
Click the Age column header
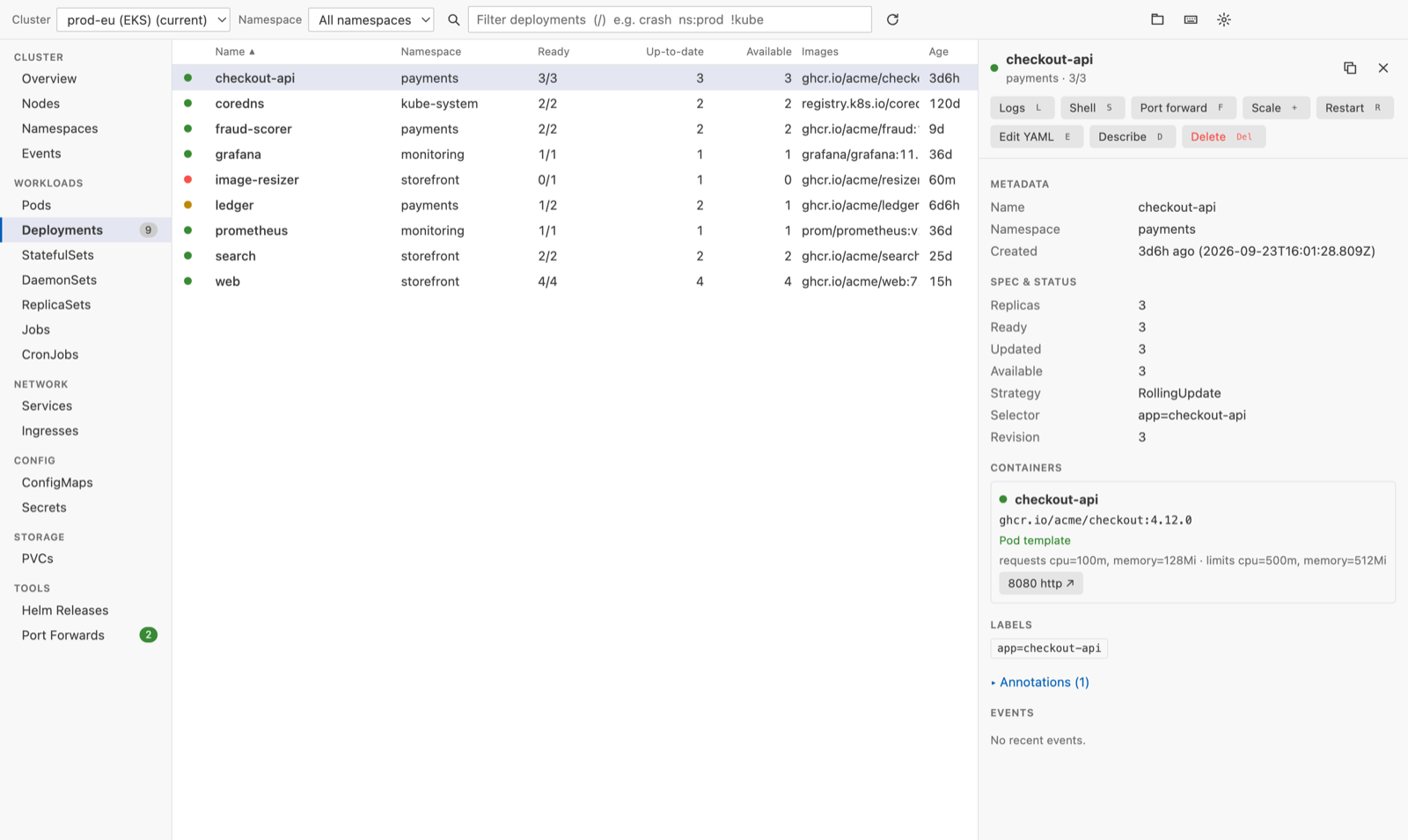[x=939, y=52]
